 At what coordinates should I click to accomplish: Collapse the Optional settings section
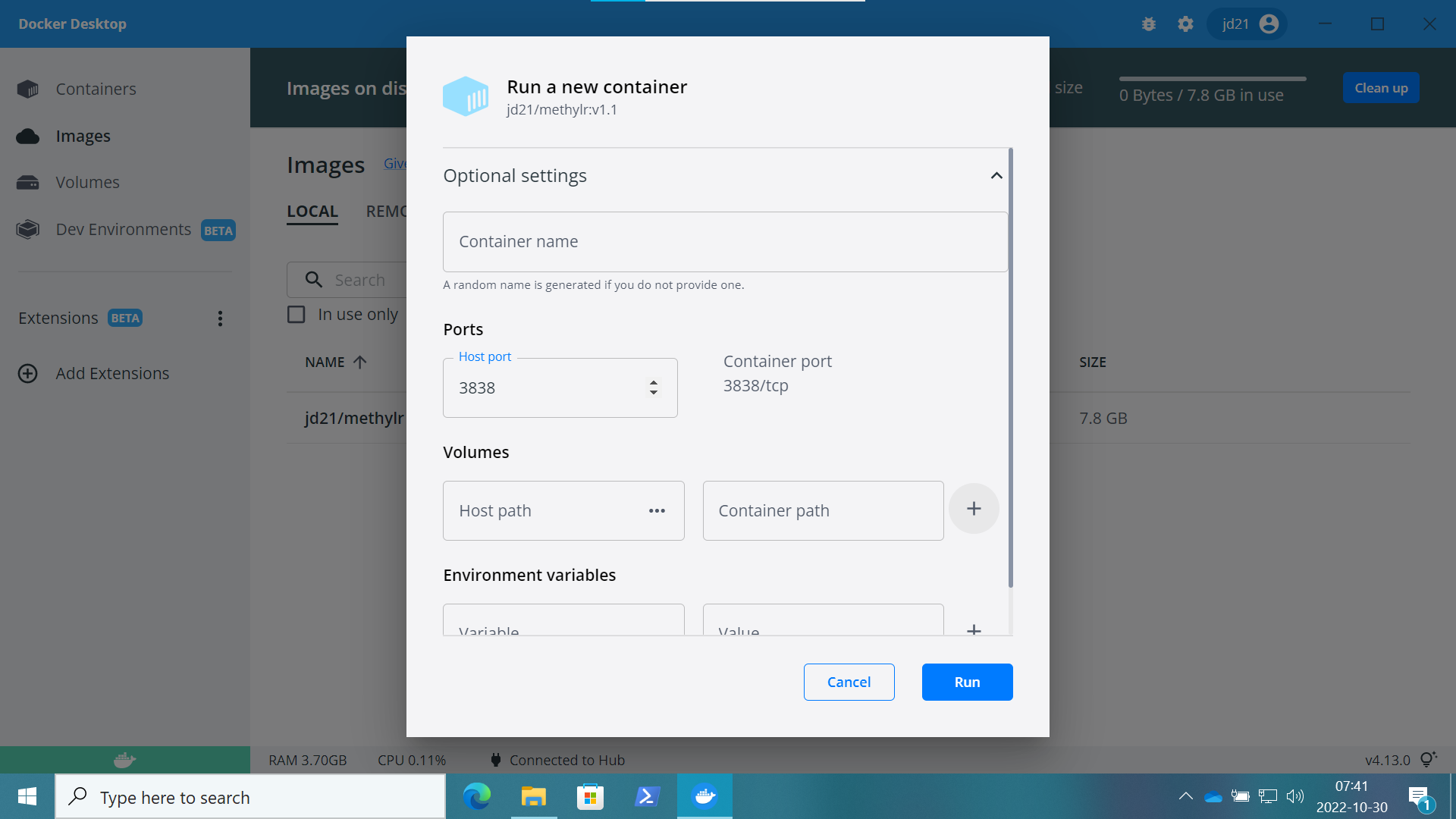[x=996, y=176]
